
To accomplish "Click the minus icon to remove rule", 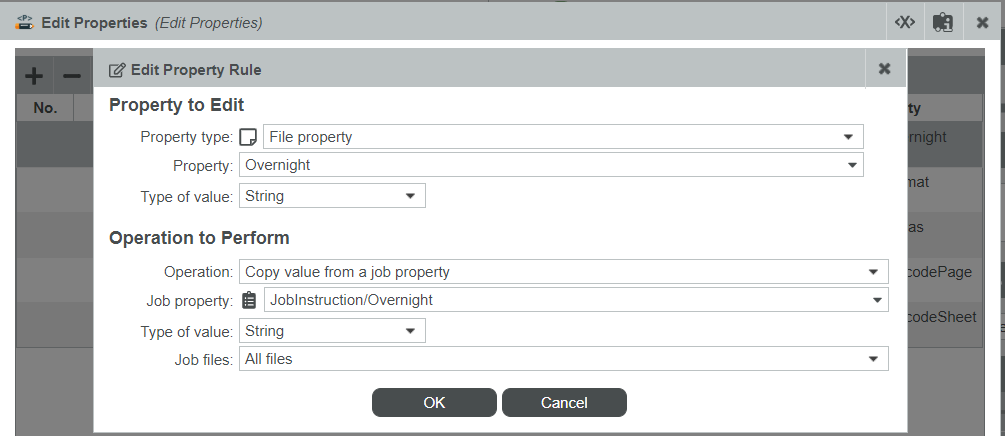I will coord(72,76).
